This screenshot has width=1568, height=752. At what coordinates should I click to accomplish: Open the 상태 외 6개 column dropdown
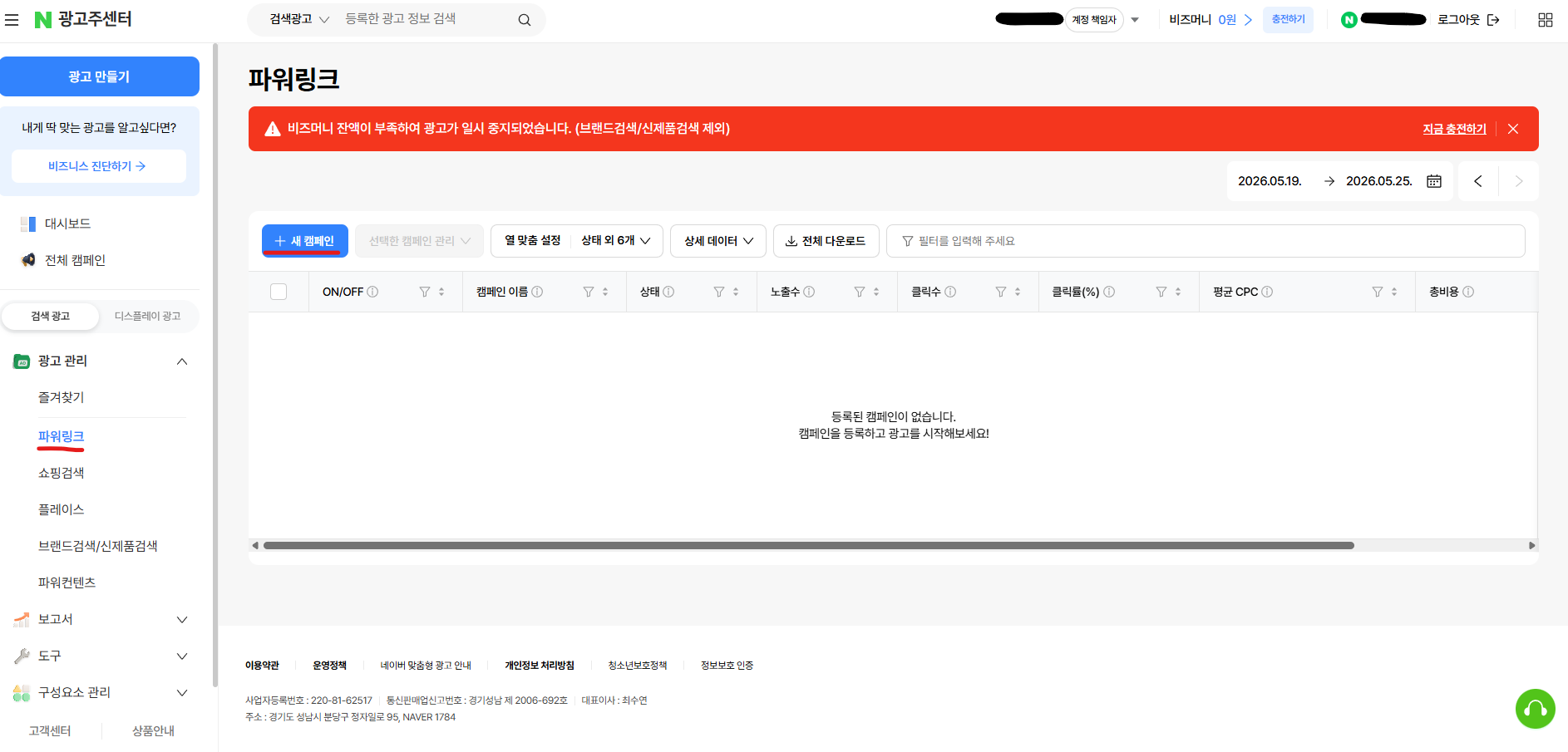point(616,241)
